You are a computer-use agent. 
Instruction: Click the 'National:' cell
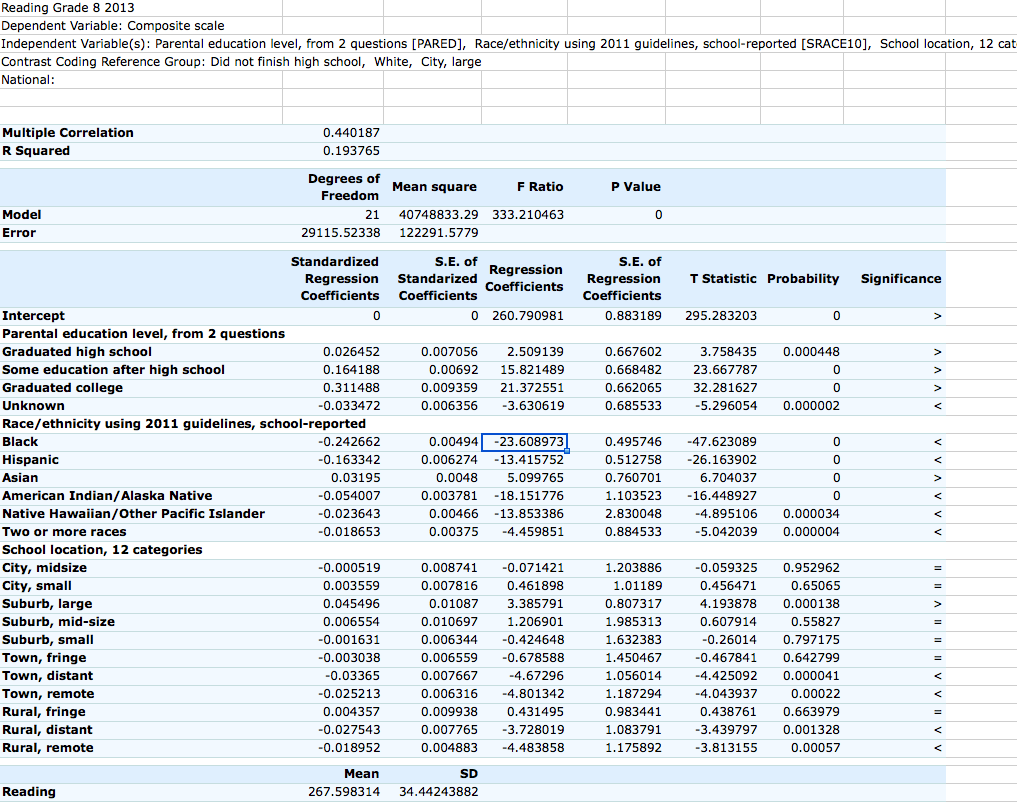[28, 80]
